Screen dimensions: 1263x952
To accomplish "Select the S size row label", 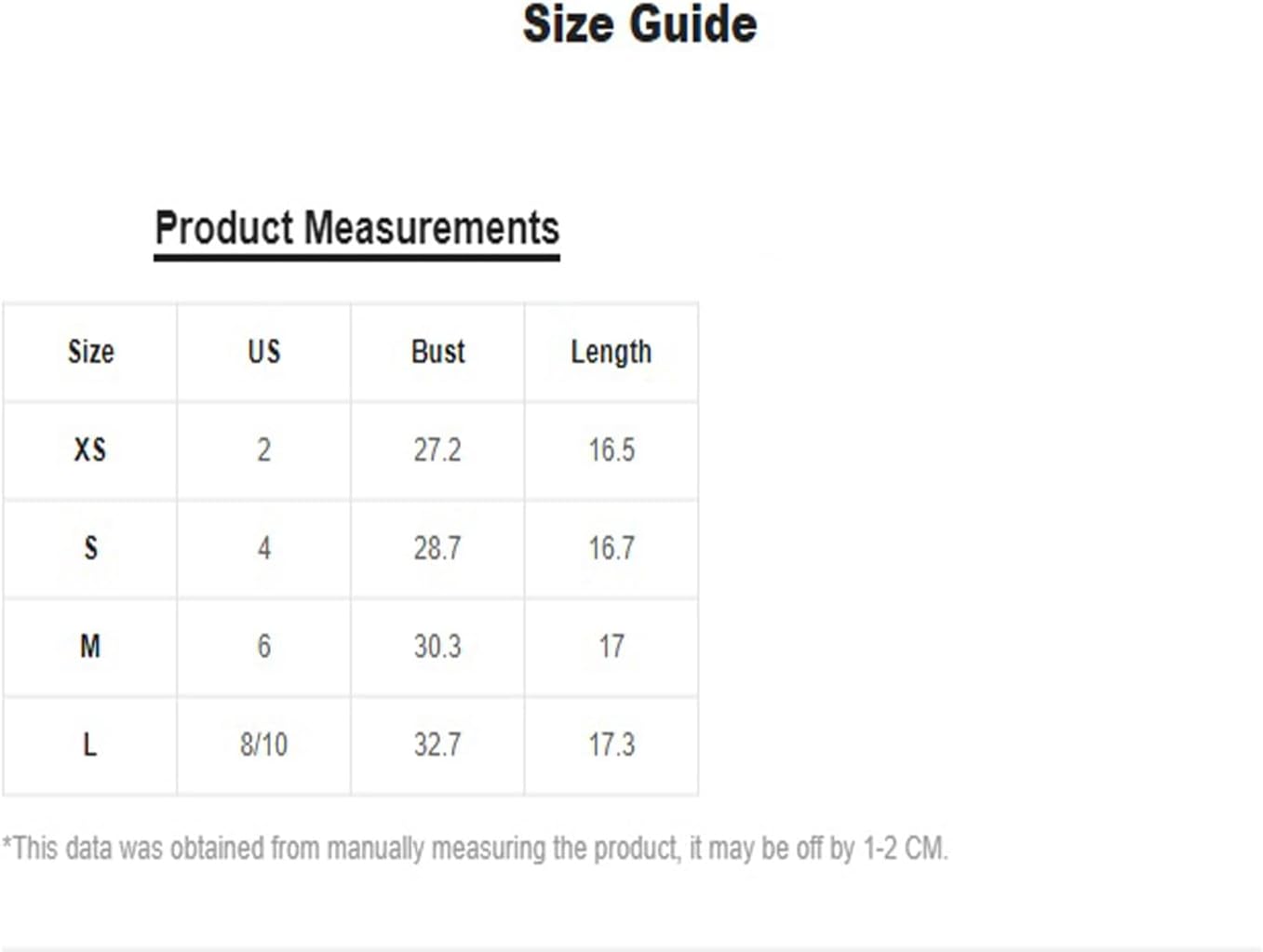I will click(x=90, y=548).
